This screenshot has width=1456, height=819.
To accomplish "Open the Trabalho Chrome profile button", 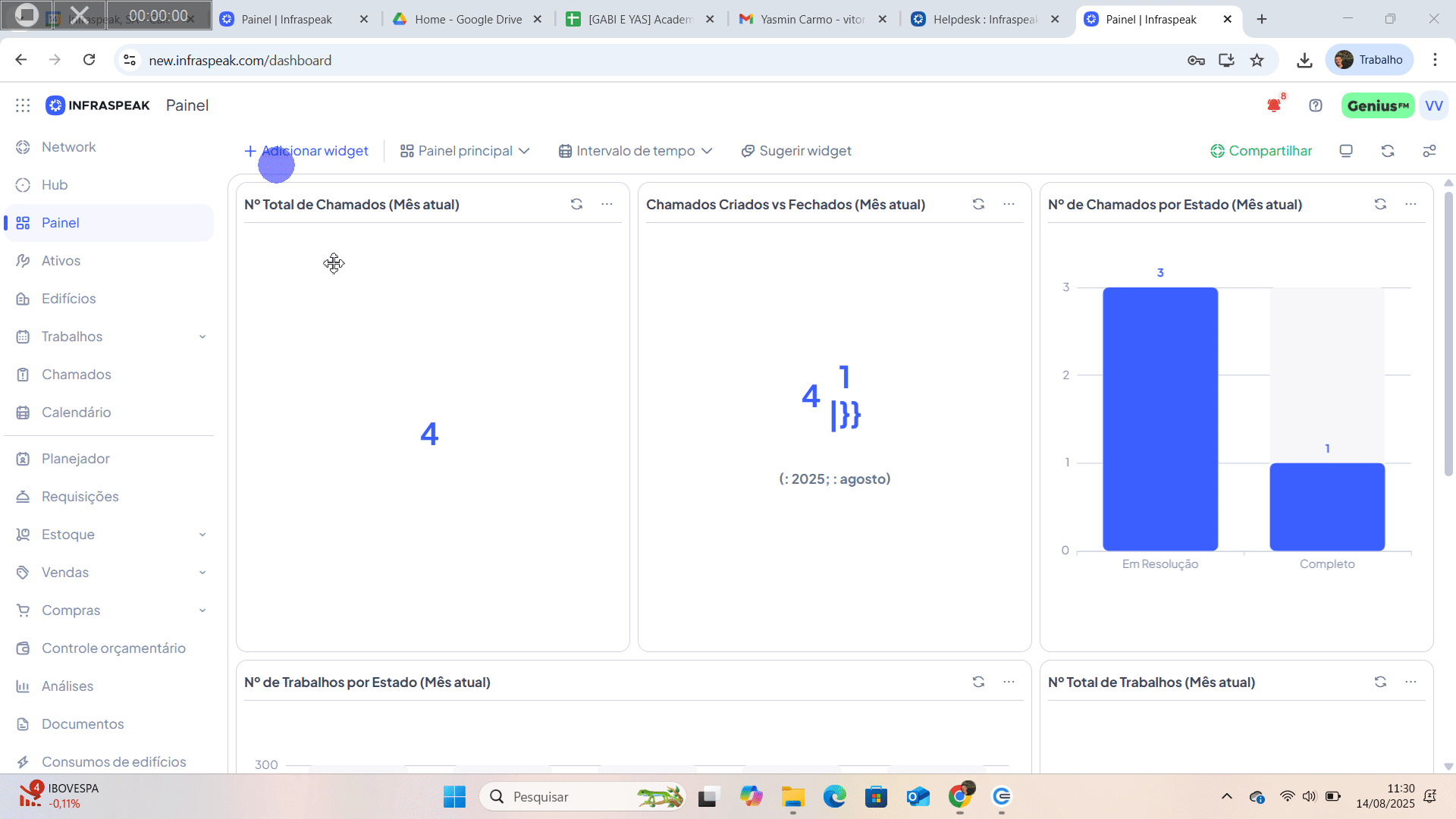I will coord(1370,60).
